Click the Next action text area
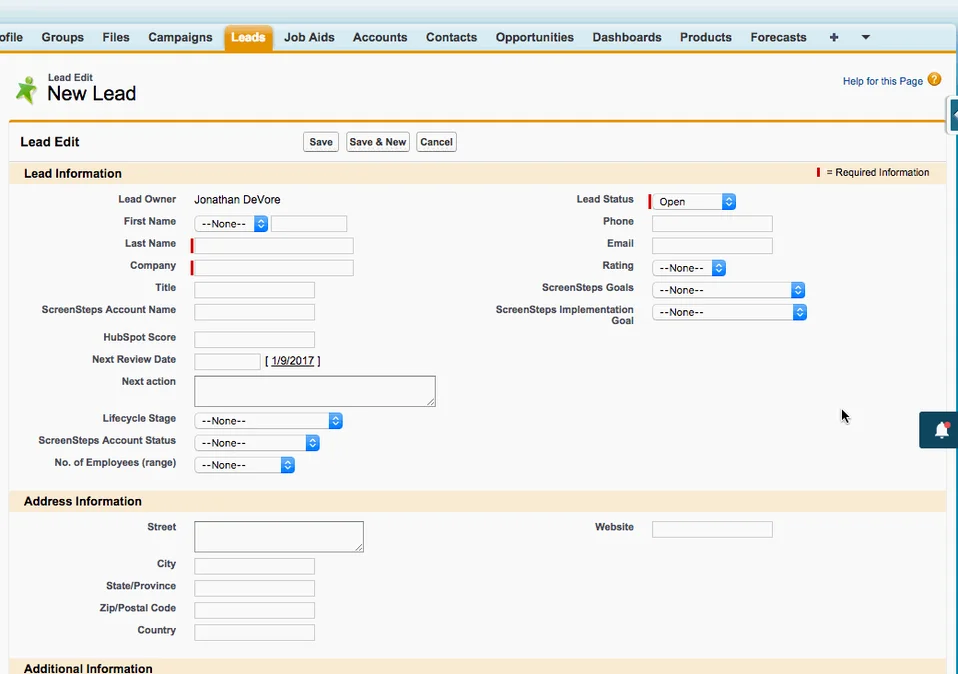 tap(315, 391)
